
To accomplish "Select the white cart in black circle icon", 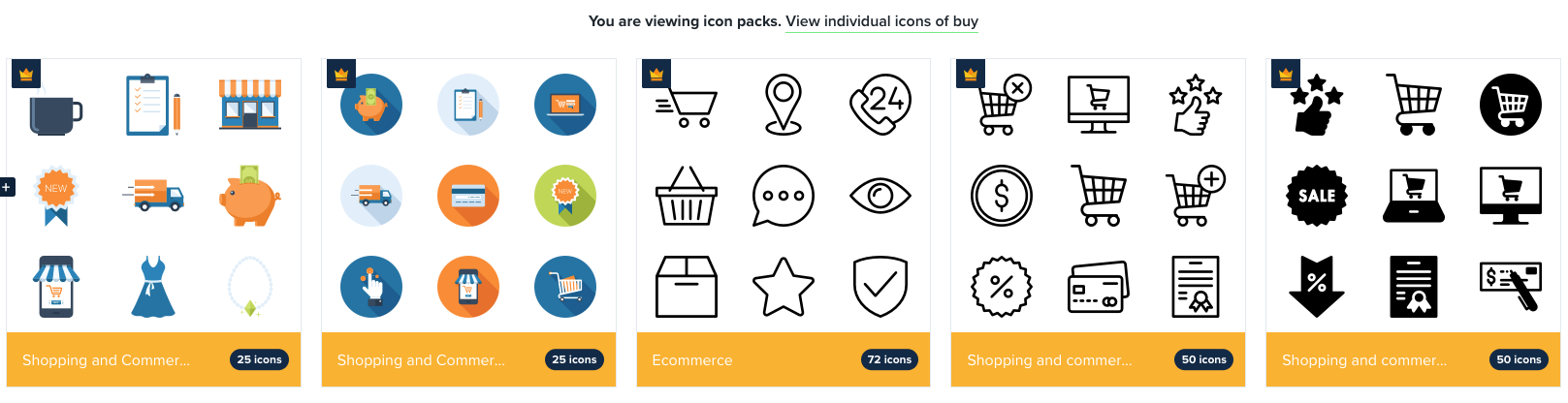I will point(1510,105).
